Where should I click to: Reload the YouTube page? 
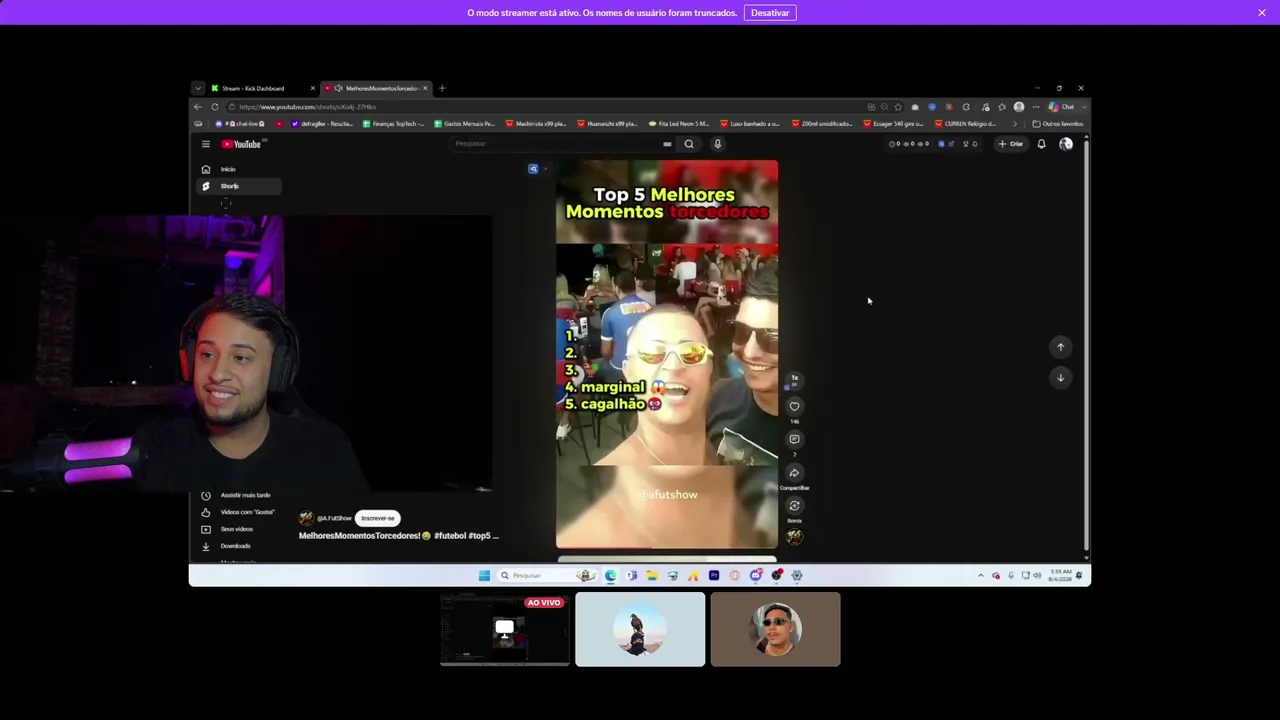click(215, 106)
